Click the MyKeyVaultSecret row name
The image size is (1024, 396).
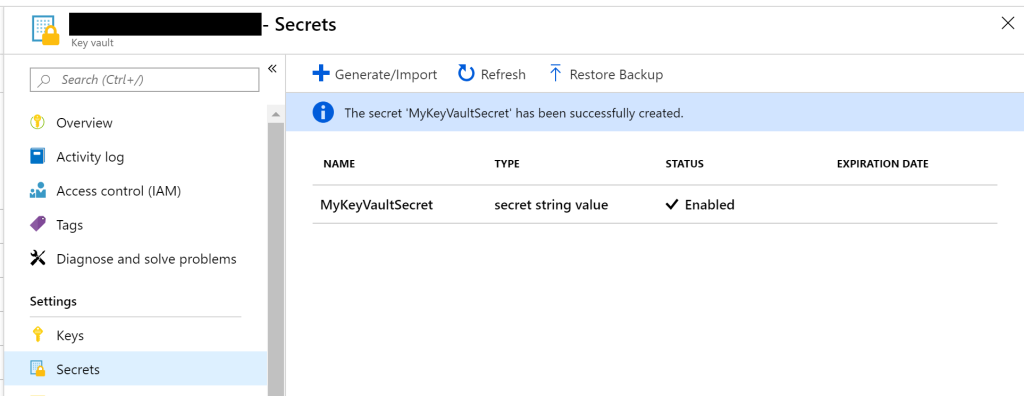point(376,205)
